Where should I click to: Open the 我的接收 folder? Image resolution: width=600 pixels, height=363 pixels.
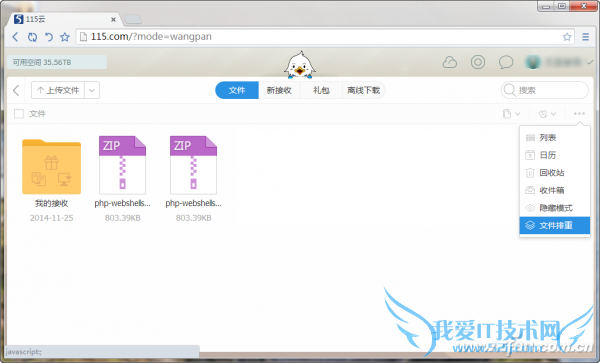point(52,167)
